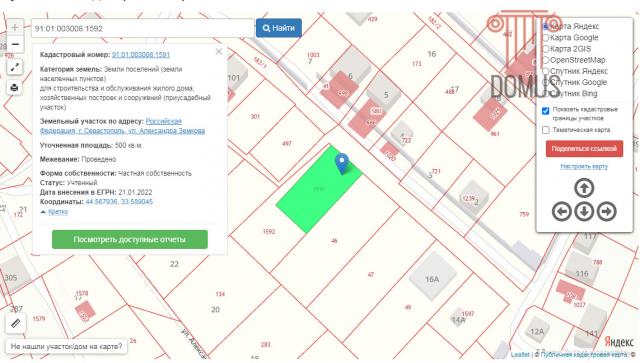Screen dimensions: 640x363
Task: Pan the map right with arrow
Action: pos(607,212)
